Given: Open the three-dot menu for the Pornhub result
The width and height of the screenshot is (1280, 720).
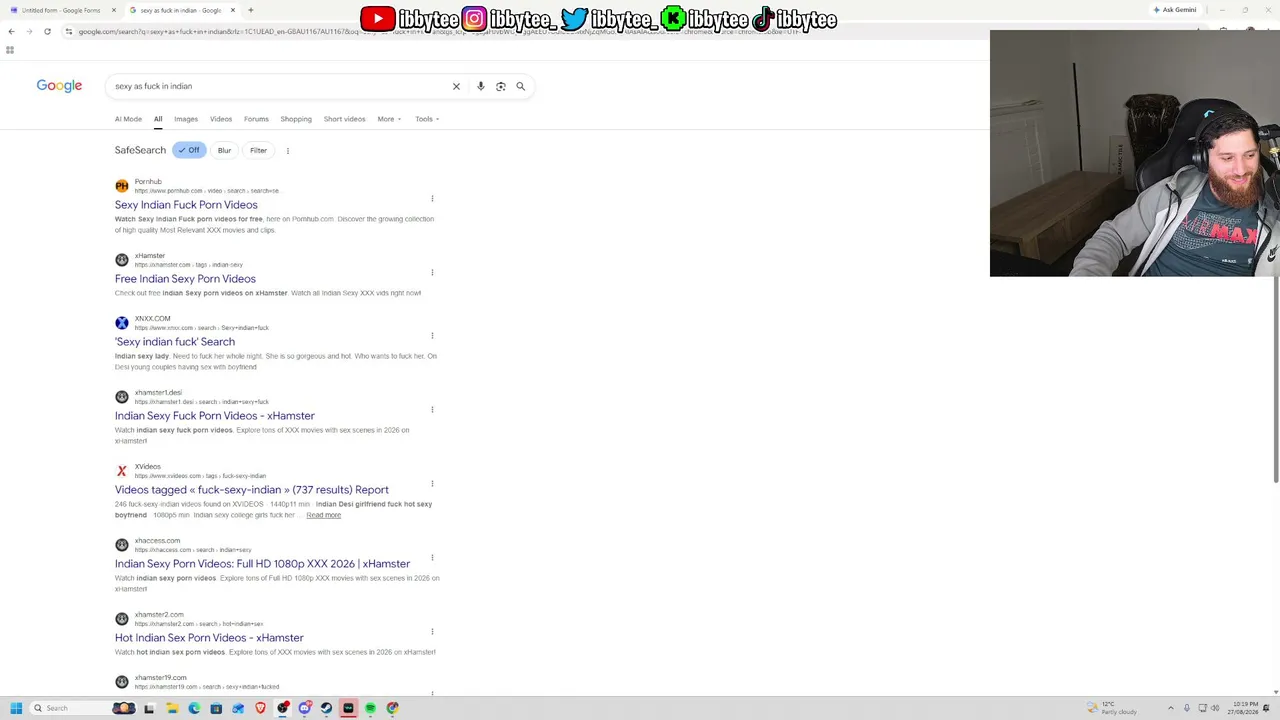Looking at the screenshot, I should (x=432, y=198).
